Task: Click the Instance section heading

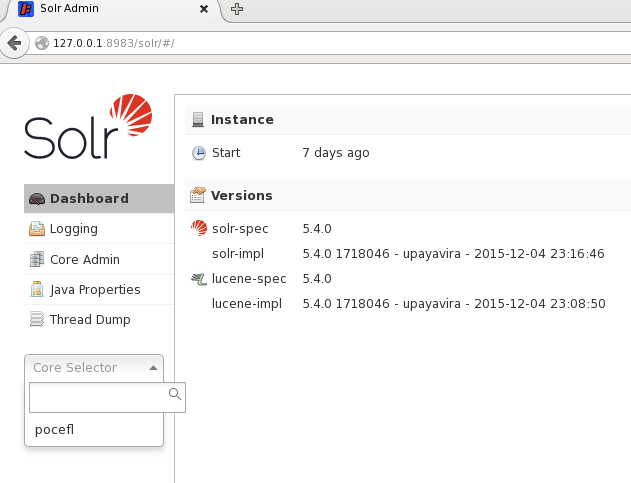Action: coord(242,120)
